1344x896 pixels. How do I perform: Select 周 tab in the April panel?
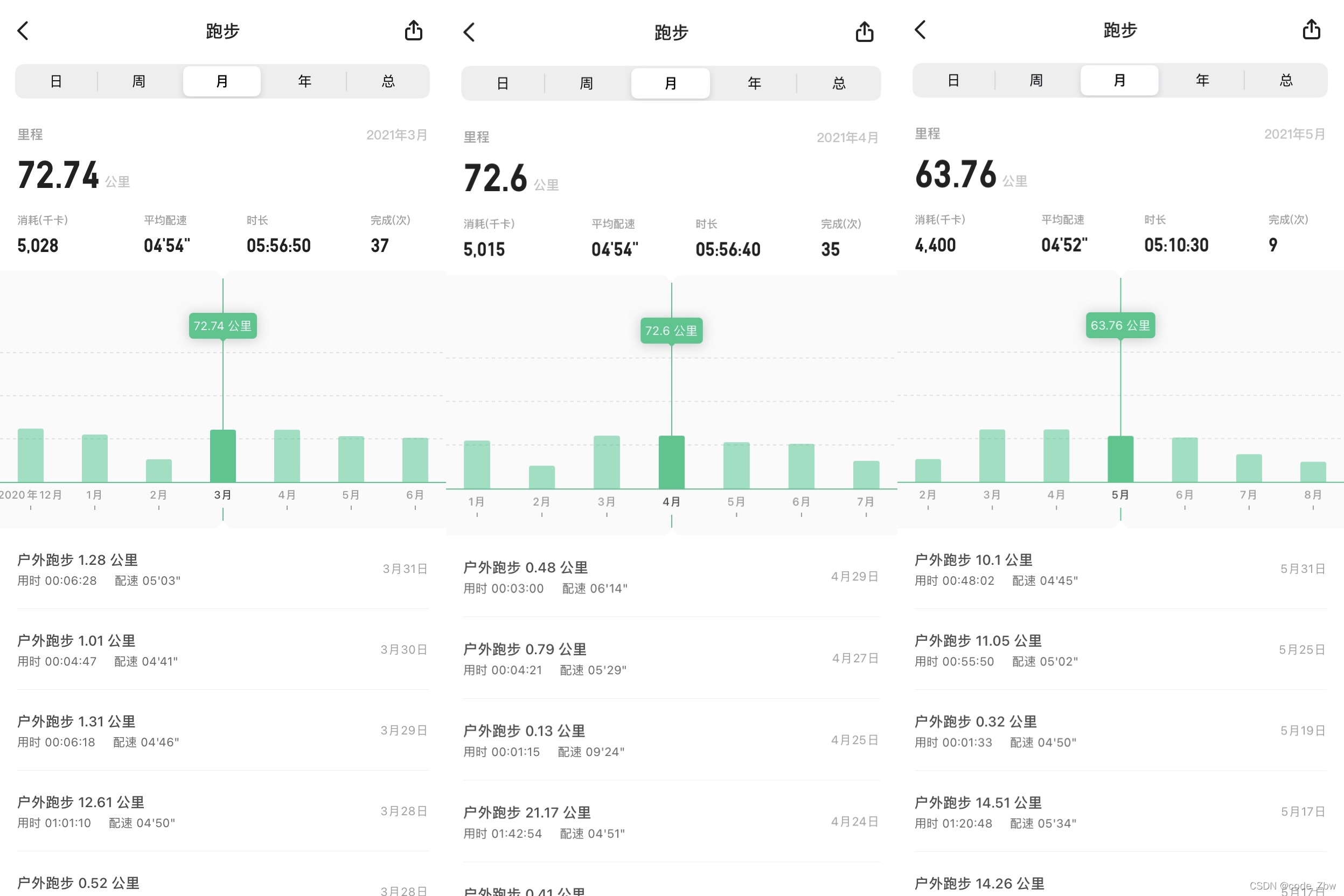pos(586,83)
